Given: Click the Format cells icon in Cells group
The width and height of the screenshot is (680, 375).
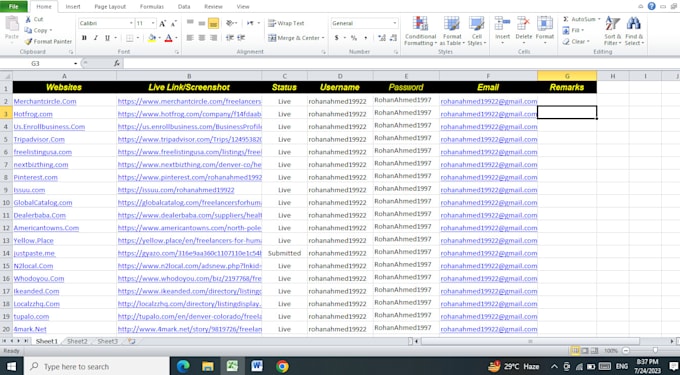Looking at the screenshot, I should point(545,24).
